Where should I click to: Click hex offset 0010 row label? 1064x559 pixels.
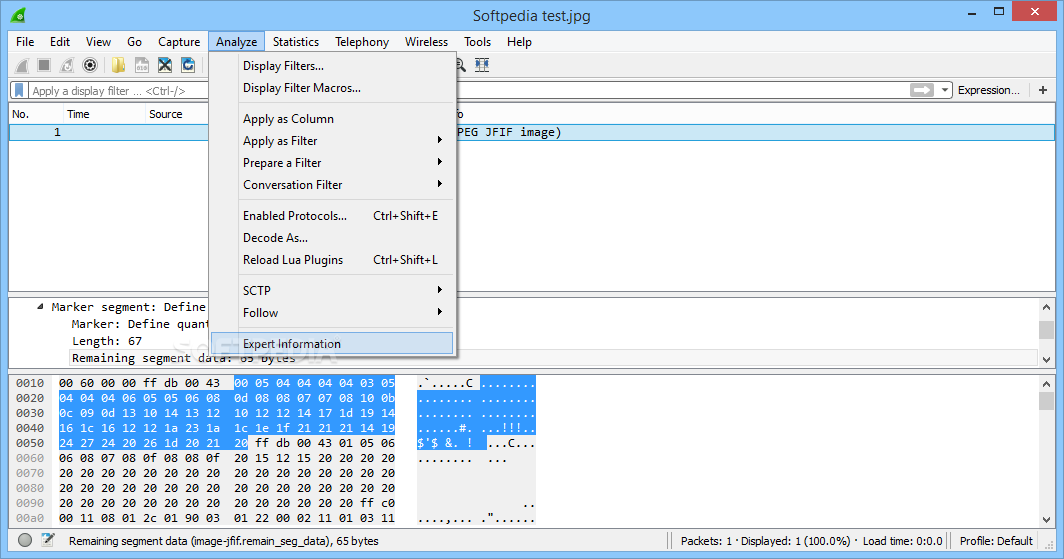(30, 383)
